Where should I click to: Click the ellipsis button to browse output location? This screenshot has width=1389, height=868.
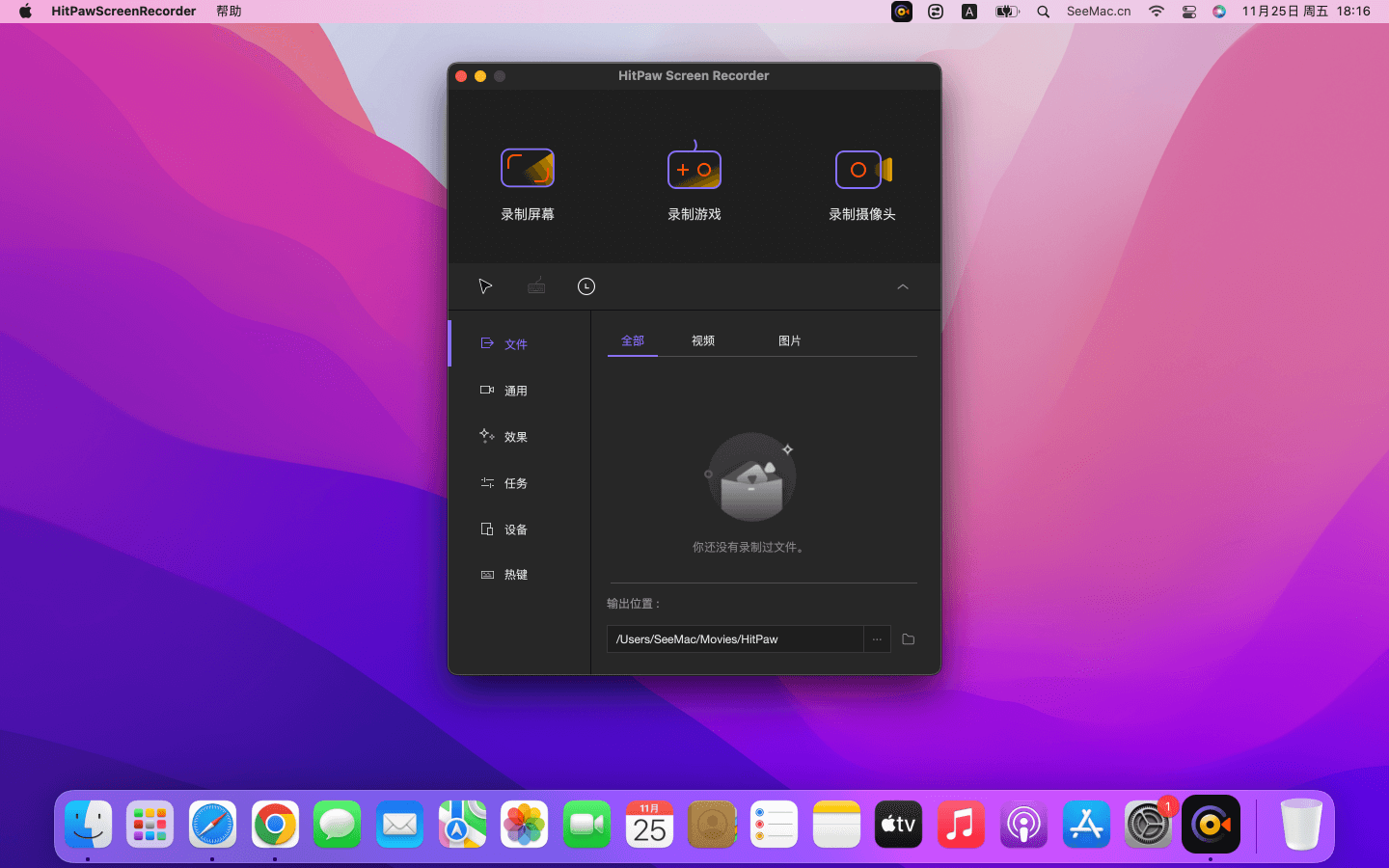(x=877, y=639)
